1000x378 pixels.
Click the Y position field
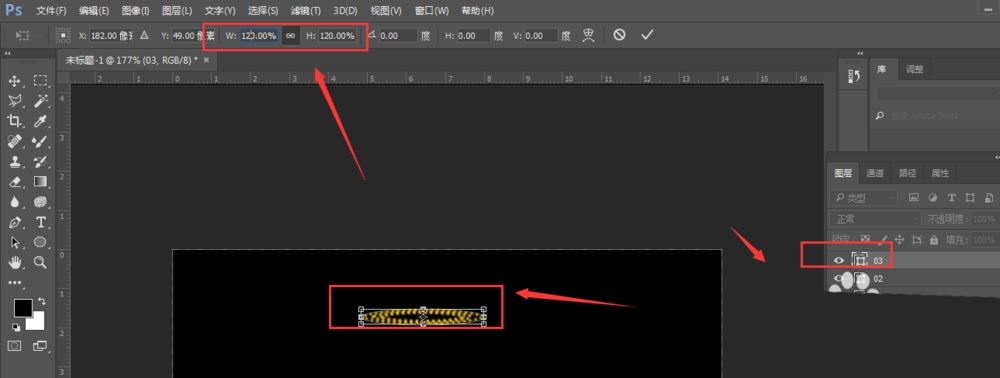tap(194, 36)
